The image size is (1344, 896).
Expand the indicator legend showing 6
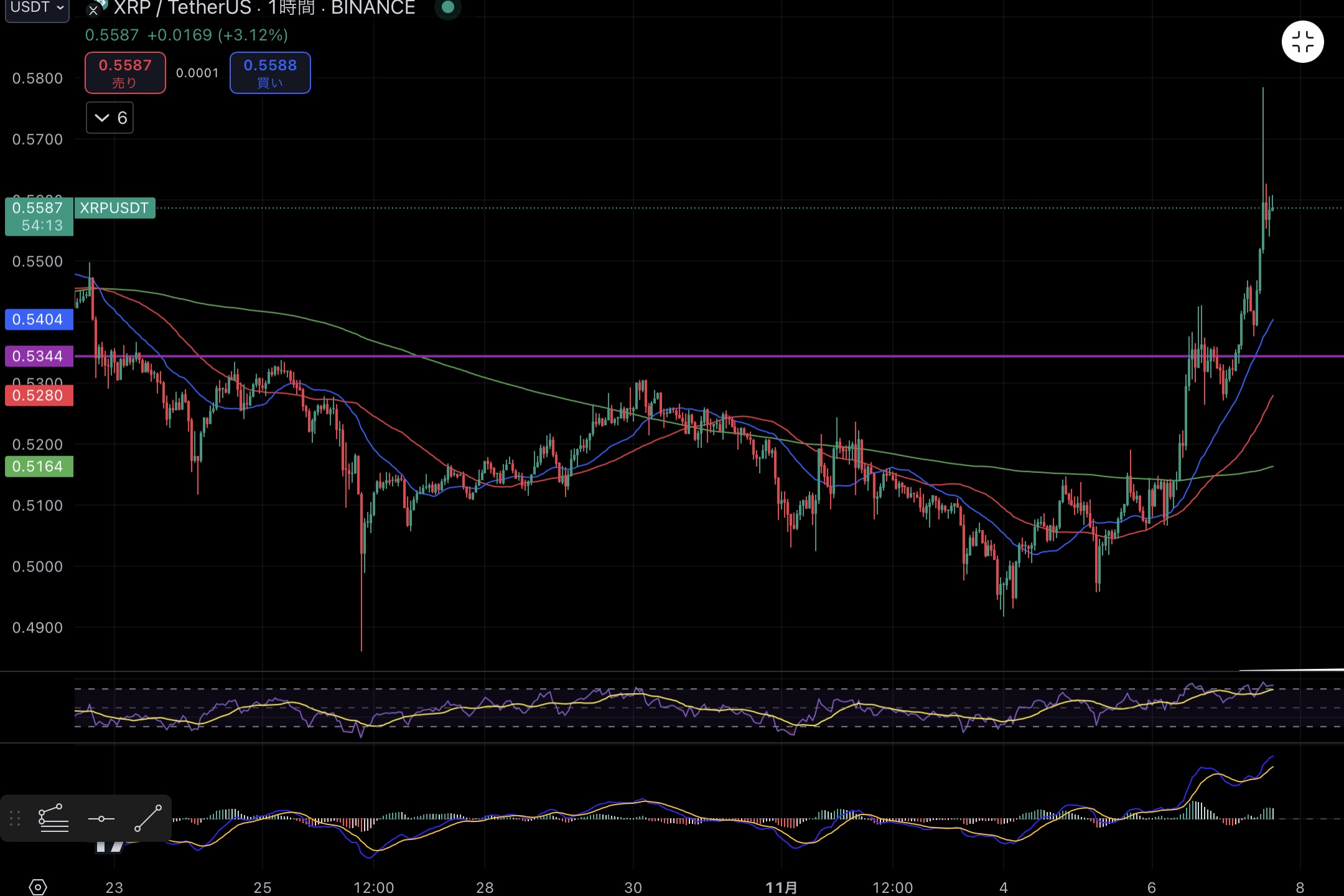click(x=110, y=118)
